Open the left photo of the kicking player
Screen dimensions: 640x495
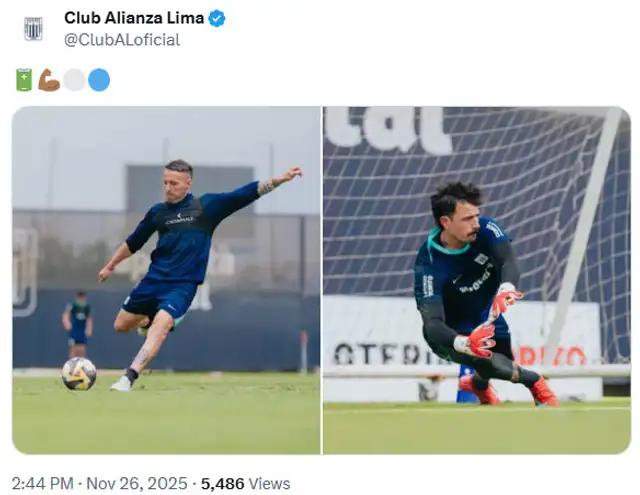point(166,280)
